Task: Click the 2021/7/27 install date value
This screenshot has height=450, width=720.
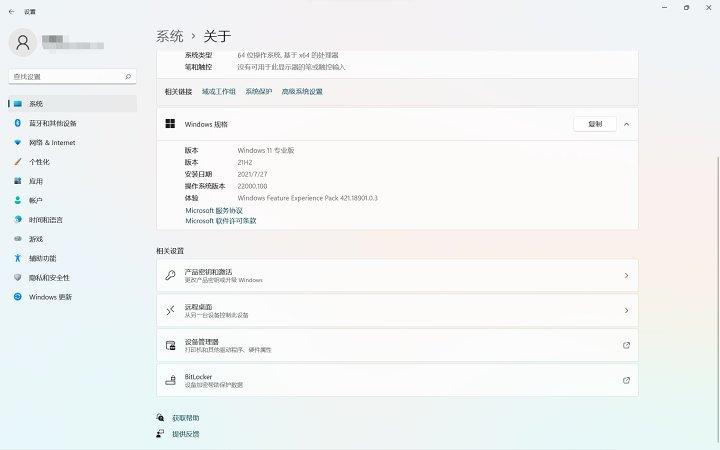Action: tap(252, 174)
